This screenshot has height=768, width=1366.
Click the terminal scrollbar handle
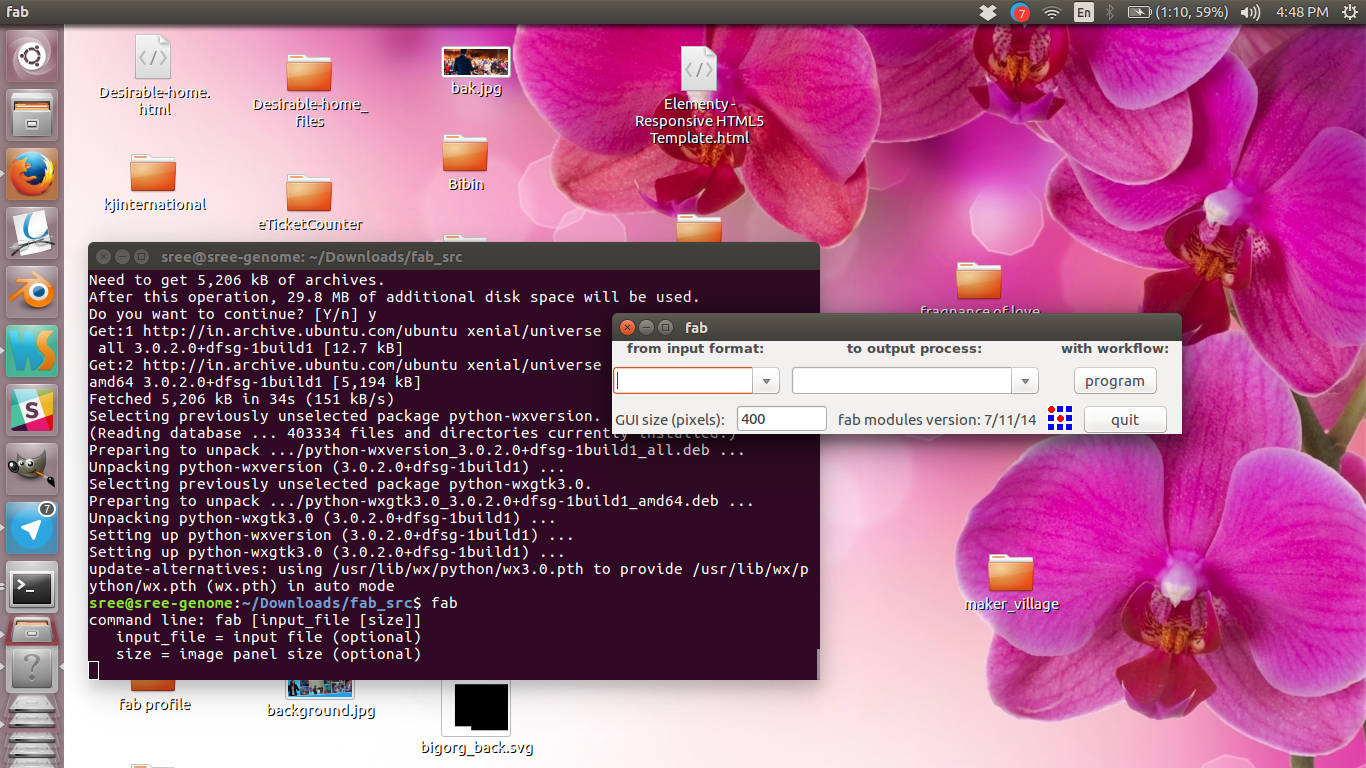click(816, 662)
